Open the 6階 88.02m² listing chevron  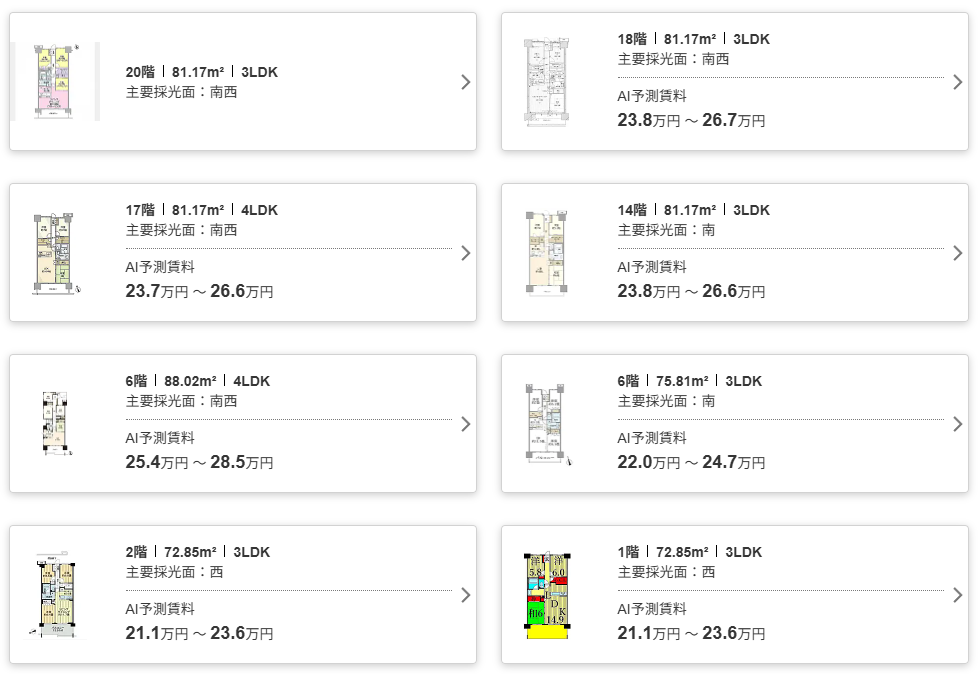[x=465, y=423]
